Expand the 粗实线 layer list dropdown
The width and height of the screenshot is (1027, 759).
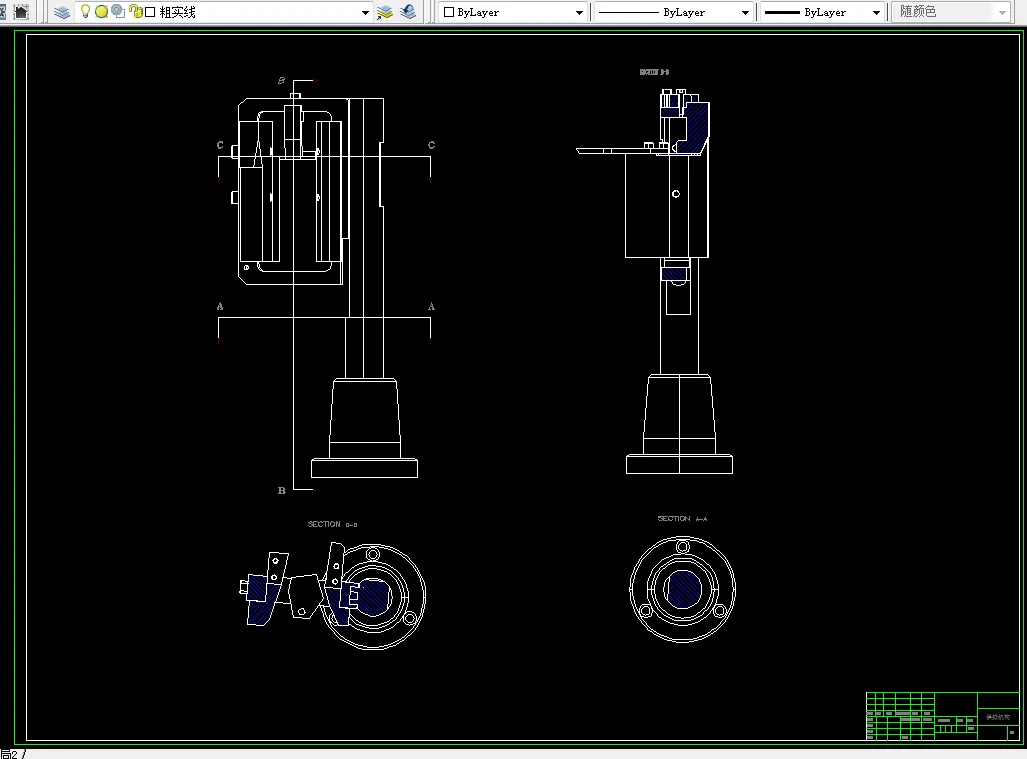[x=365, y=12]
